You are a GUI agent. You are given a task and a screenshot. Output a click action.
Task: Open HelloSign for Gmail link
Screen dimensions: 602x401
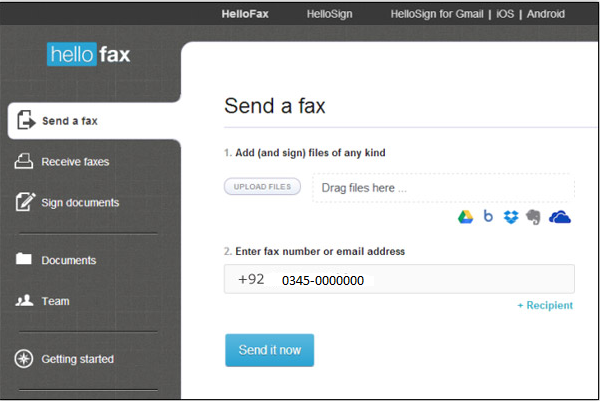tap(437, 14)
